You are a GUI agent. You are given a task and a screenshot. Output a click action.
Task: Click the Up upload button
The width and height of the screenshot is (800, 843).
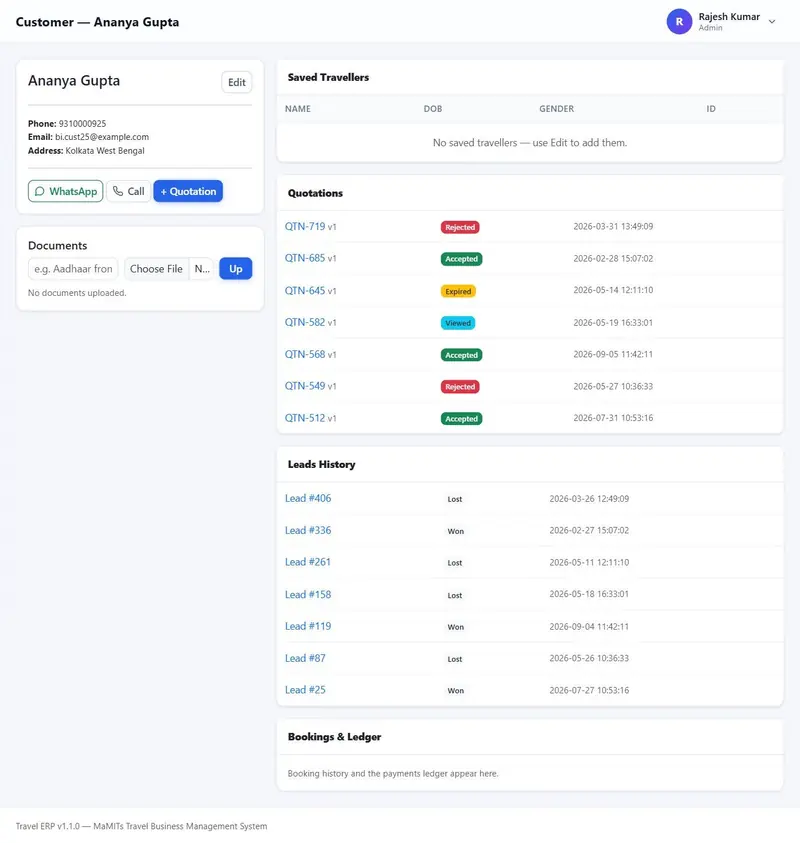(235, 269)
